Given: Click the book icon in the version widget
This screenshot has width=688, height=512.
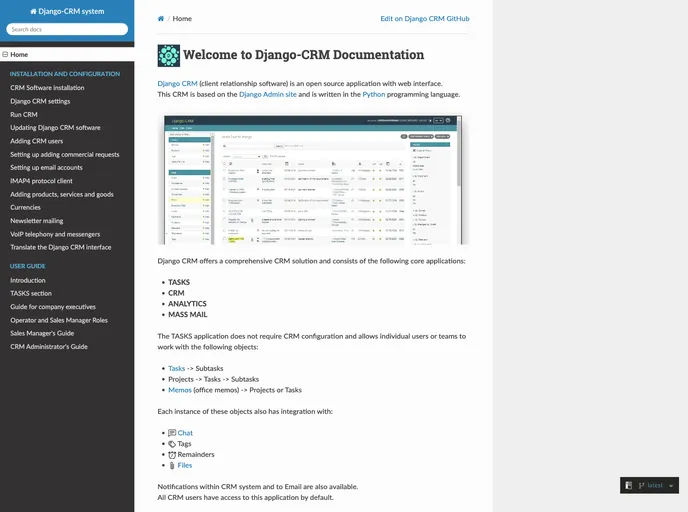Looking at the screenshot, I should [629, 485].
